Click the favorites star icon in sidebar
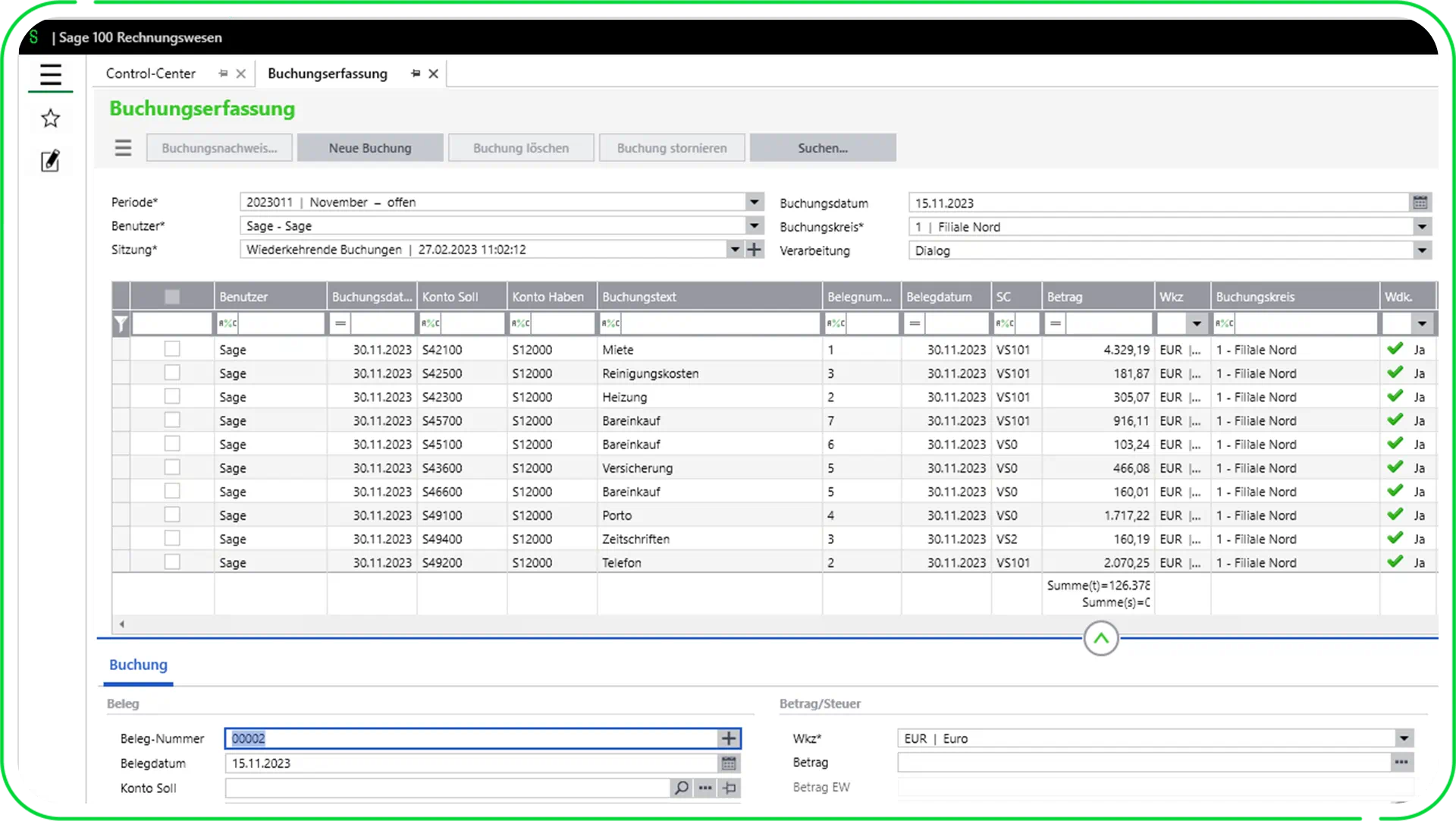This screenshot has height=821, width=1456. click(51, 118)
